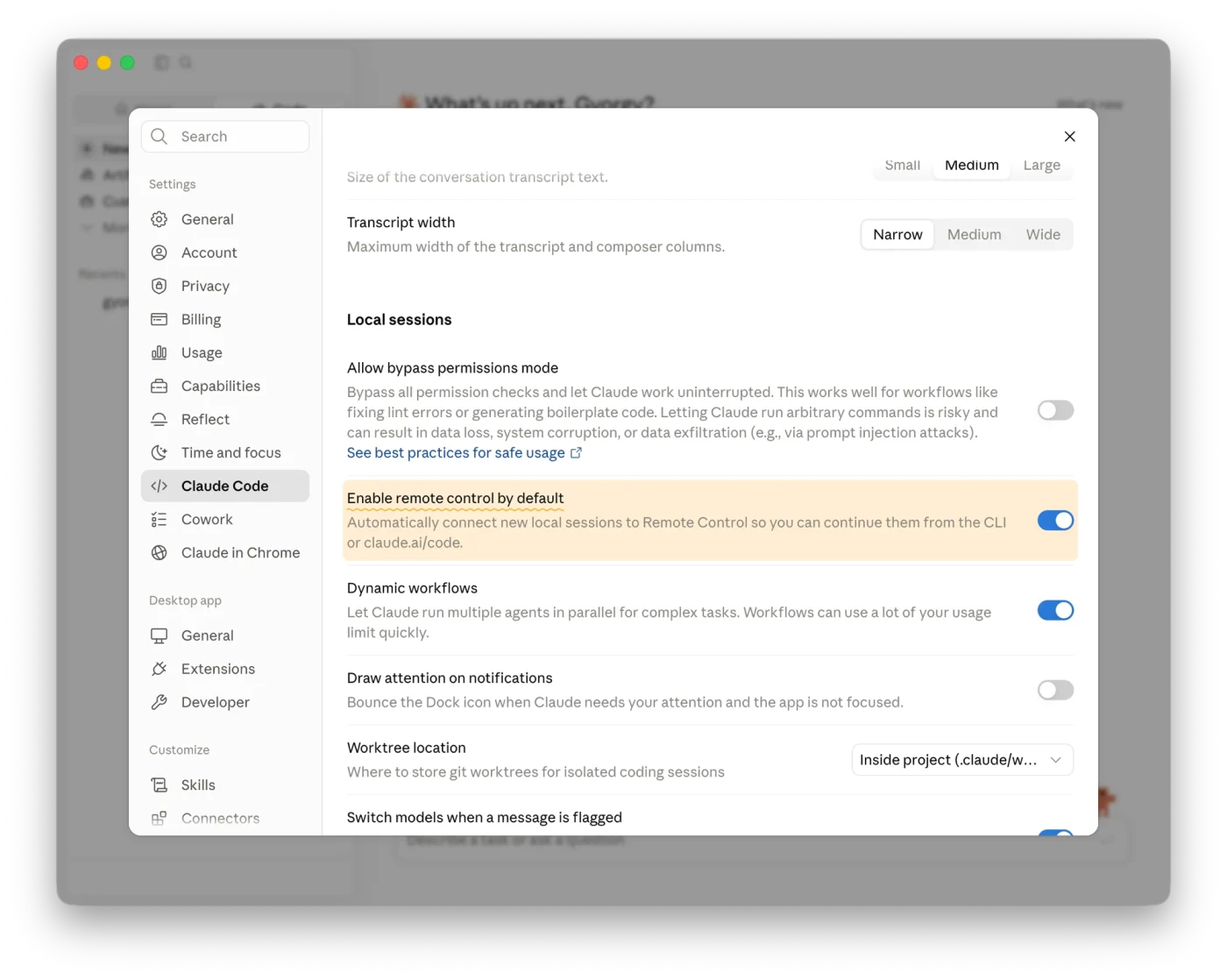This screenshot has width=1227, height=980.
Task: Open the Worktree location dropdown
Action: (962, 760)
